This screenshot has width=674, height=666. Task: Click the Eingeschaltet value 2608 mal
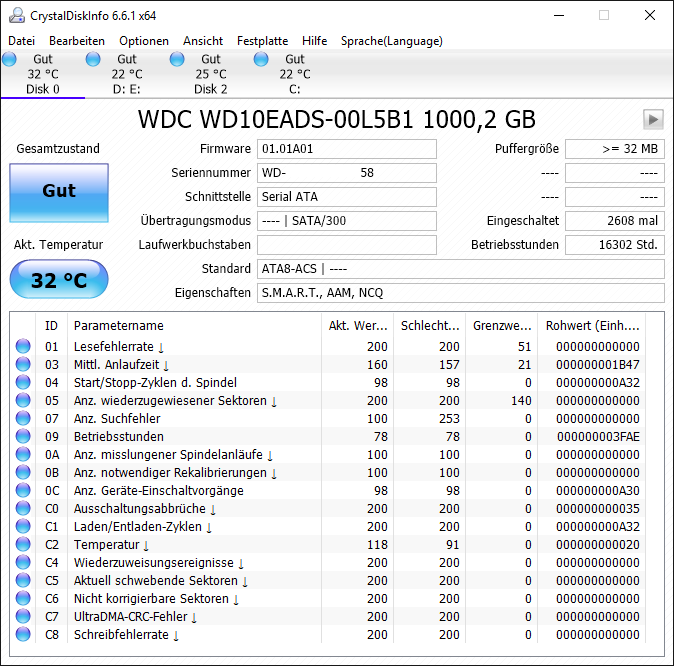[x=615, y=221]
